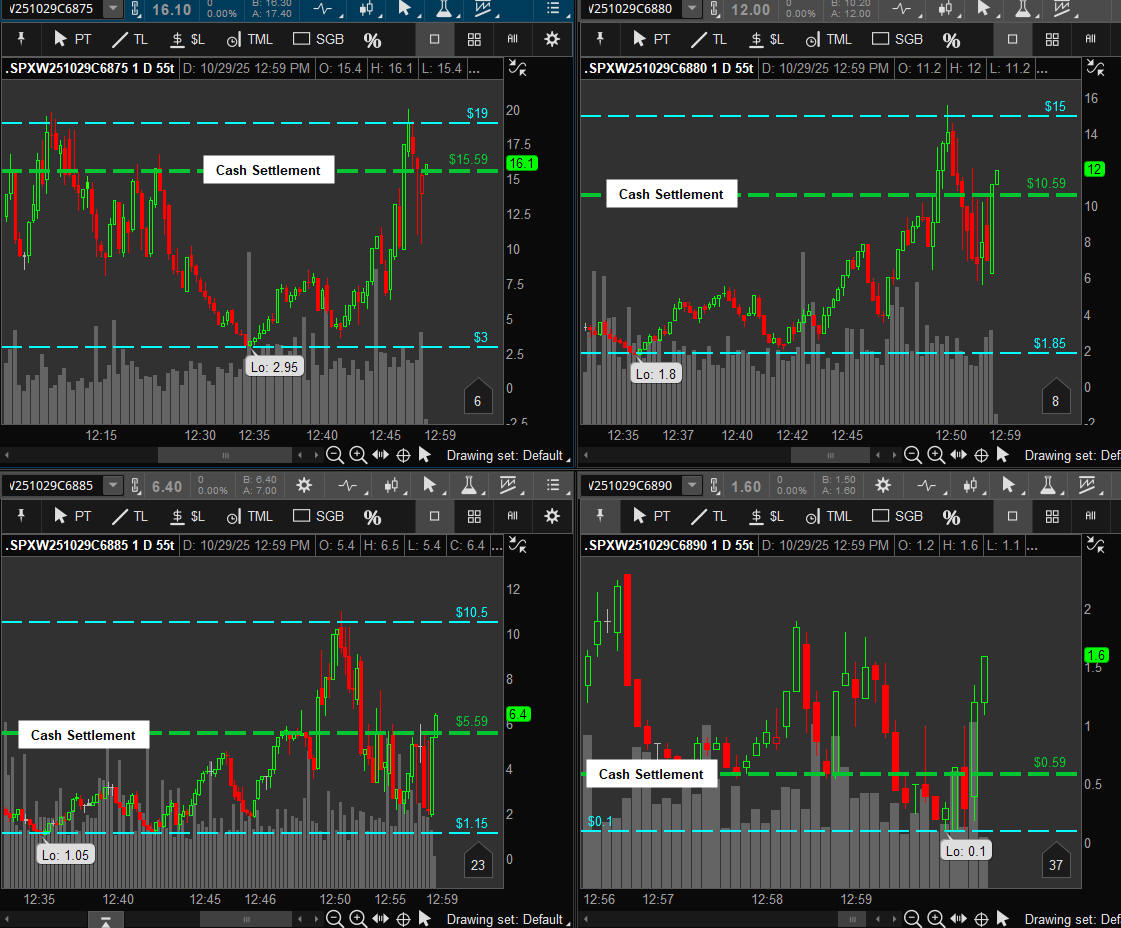Click the 'All' button in bottom-right chart toolbar
This screenshot has width=1121, height=928.
1091,517
